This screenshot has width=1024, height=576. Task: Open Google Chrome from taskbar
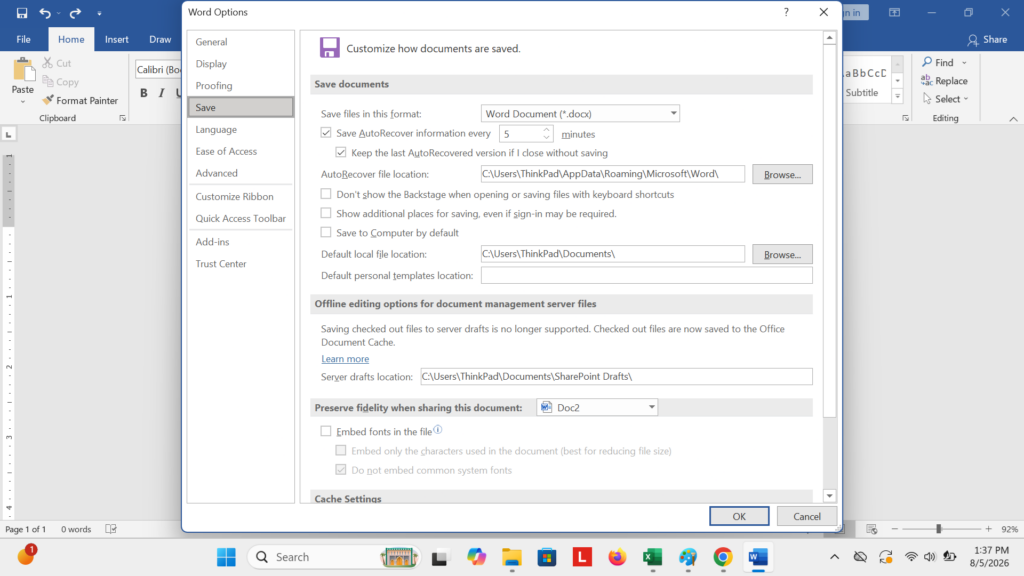point(722,557)
